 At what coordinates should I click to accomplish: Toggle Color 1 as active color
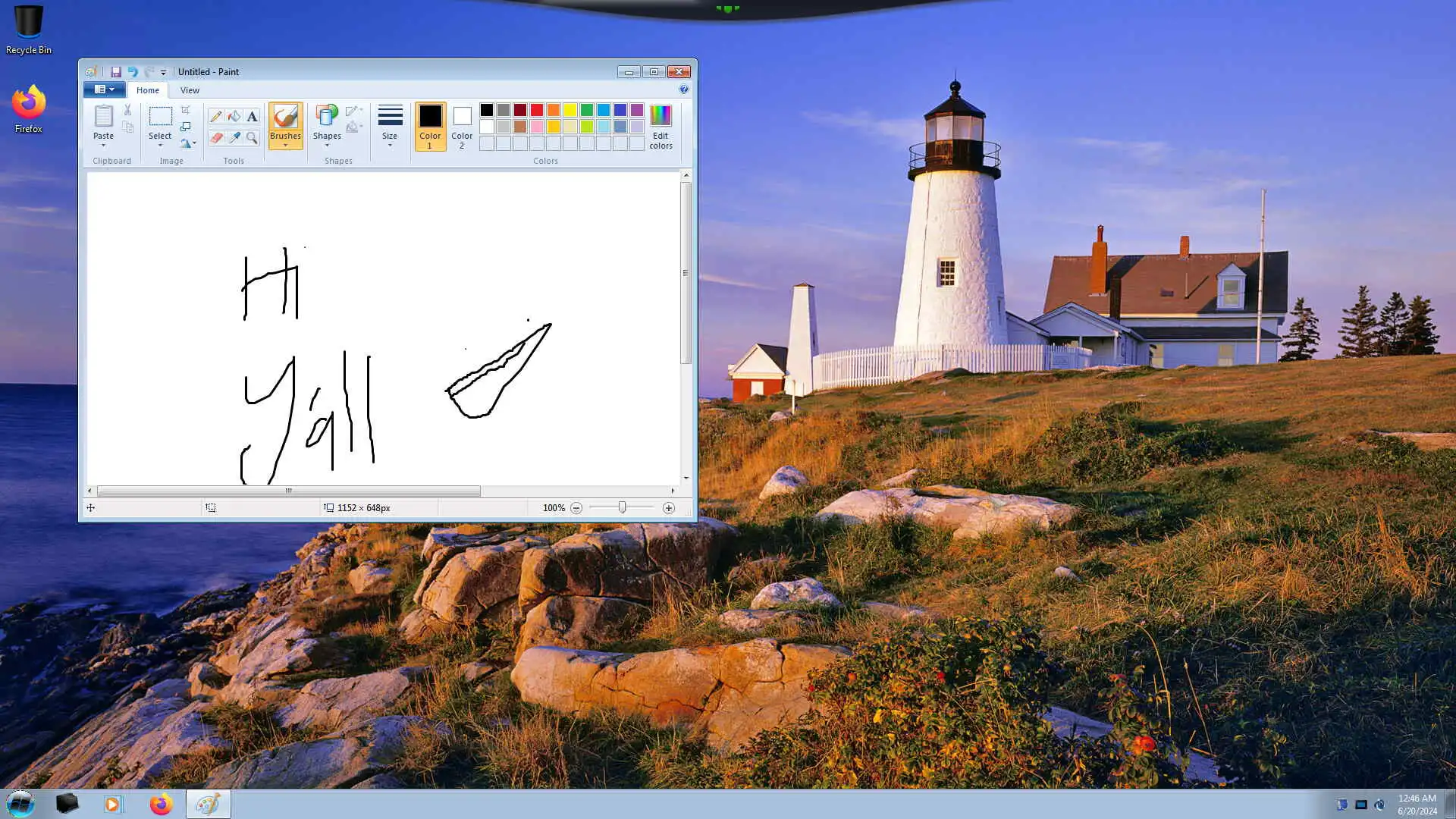pos(430,126)
